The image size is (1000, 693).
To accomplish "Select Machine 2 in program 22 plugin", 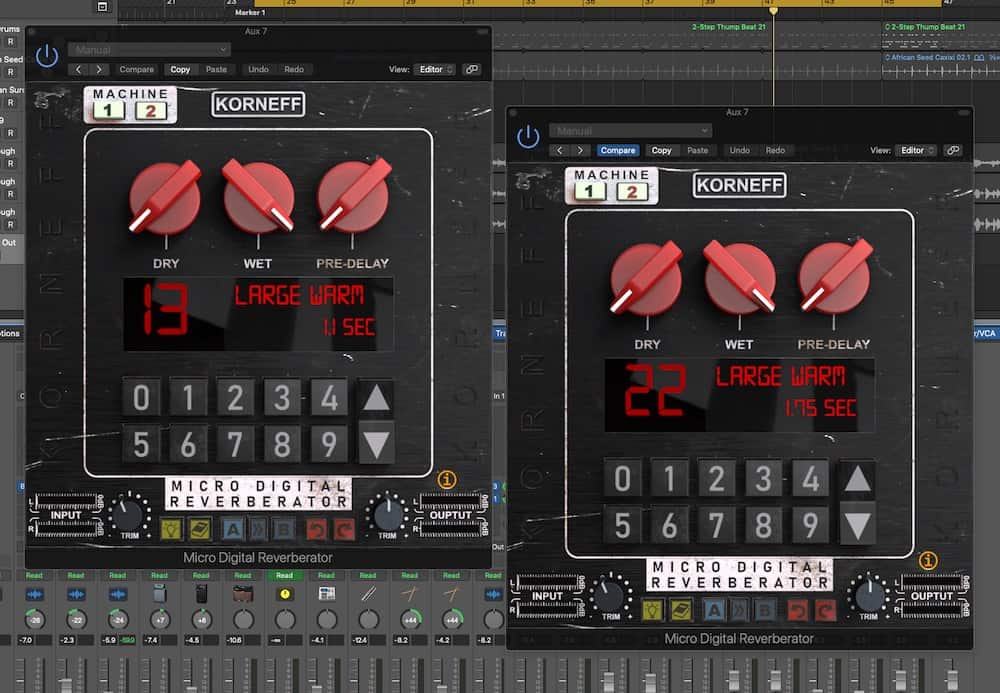I will (632, 191).
